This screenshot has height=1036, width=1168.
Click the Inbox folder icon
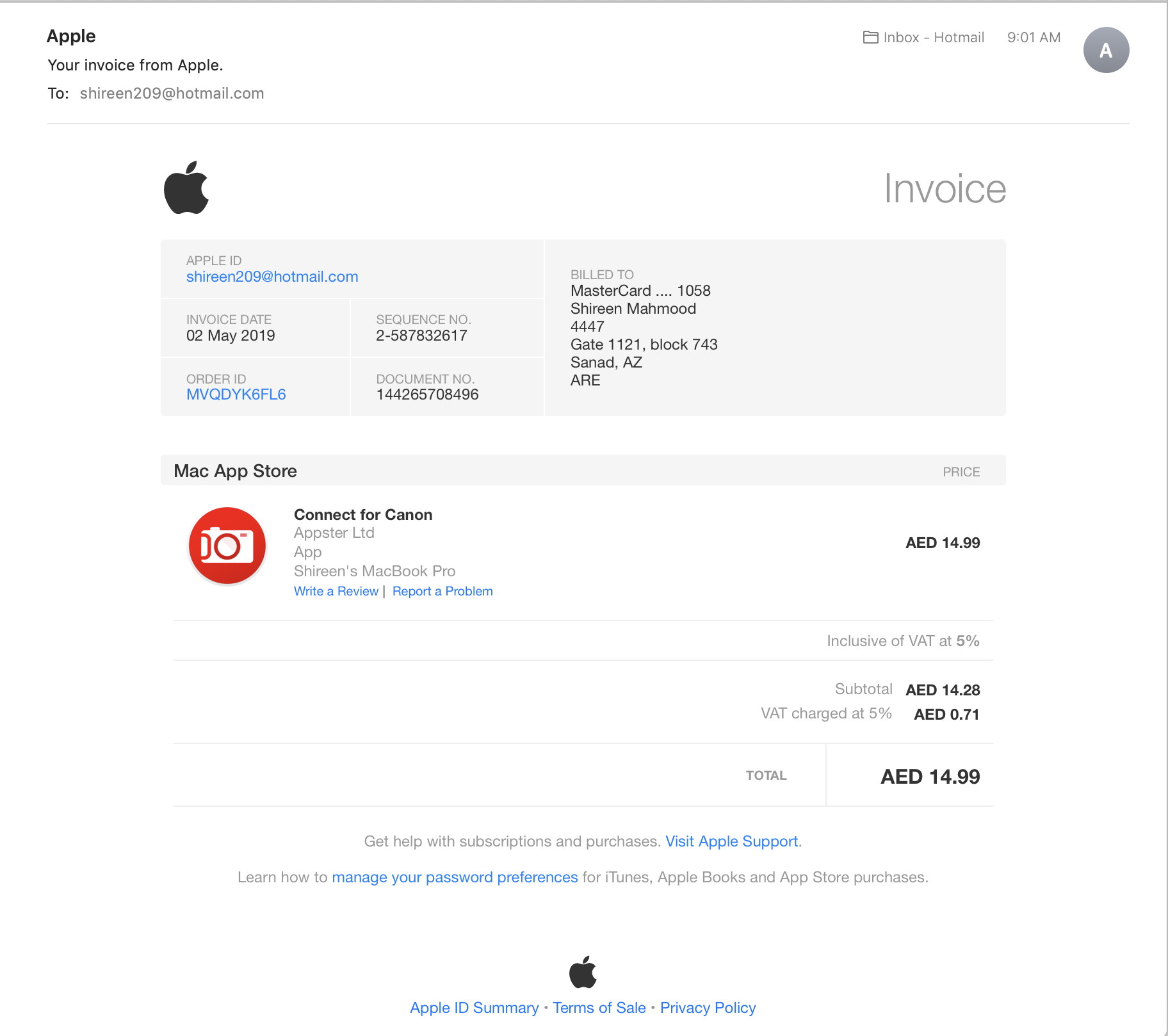click(870, 37)
